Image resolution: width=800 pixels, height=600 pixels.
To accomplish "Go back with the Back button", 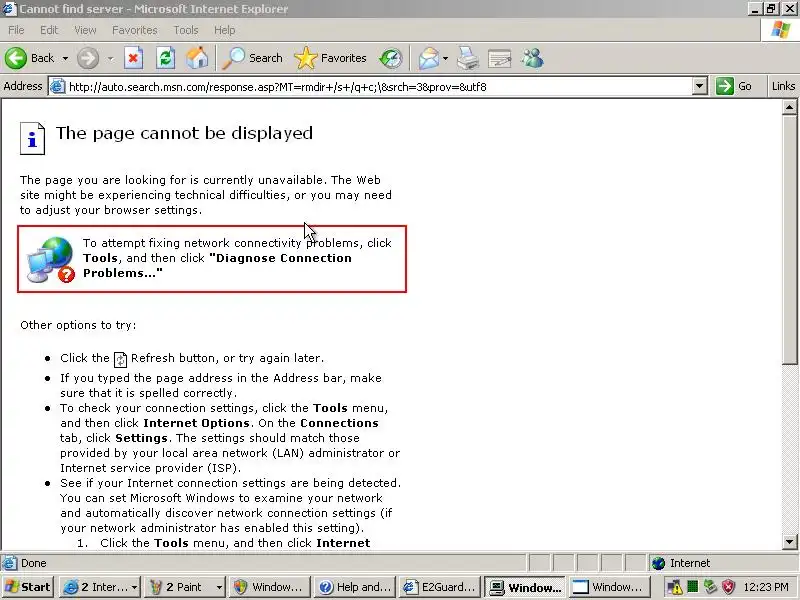I will click(x=30, y=58).
